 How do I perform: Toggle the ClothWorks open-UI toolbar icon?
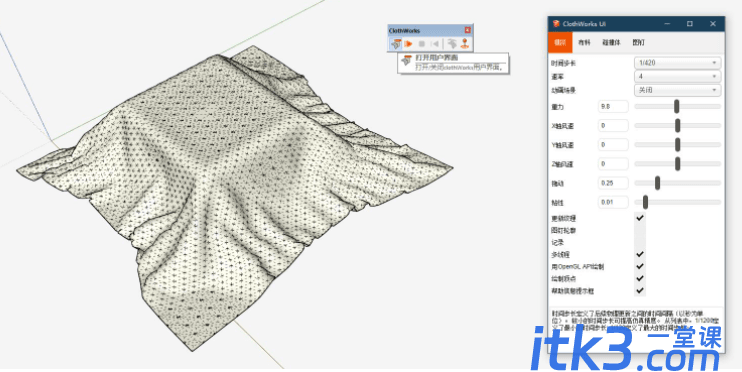pos(396,44)
